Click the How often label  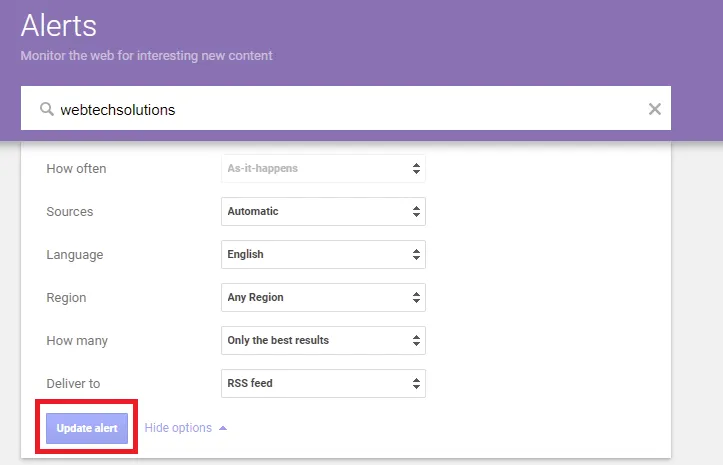click(x=76, y=168)
